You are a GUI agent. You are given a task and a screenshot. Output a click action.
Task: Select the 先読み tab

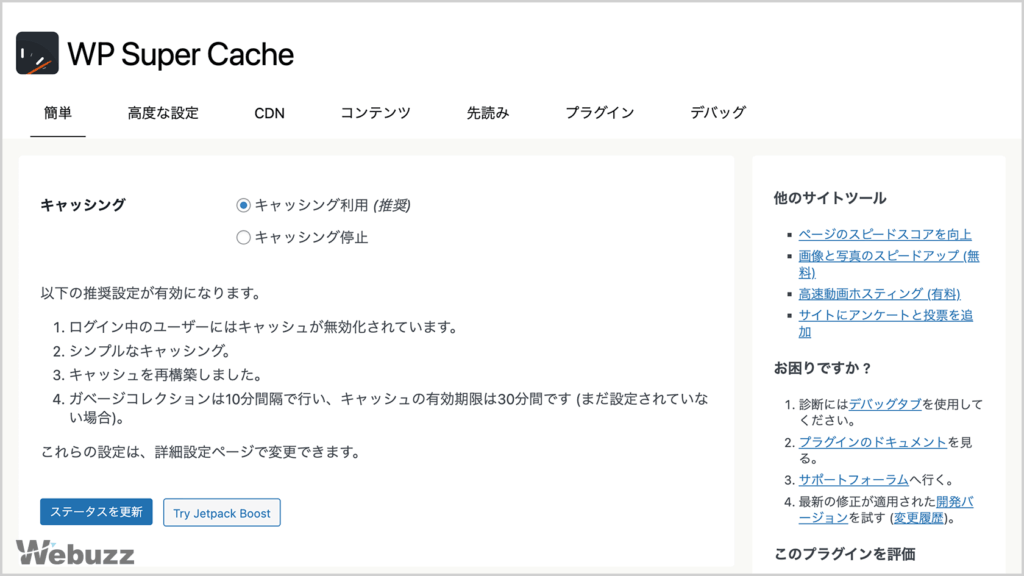coord(488,113)
